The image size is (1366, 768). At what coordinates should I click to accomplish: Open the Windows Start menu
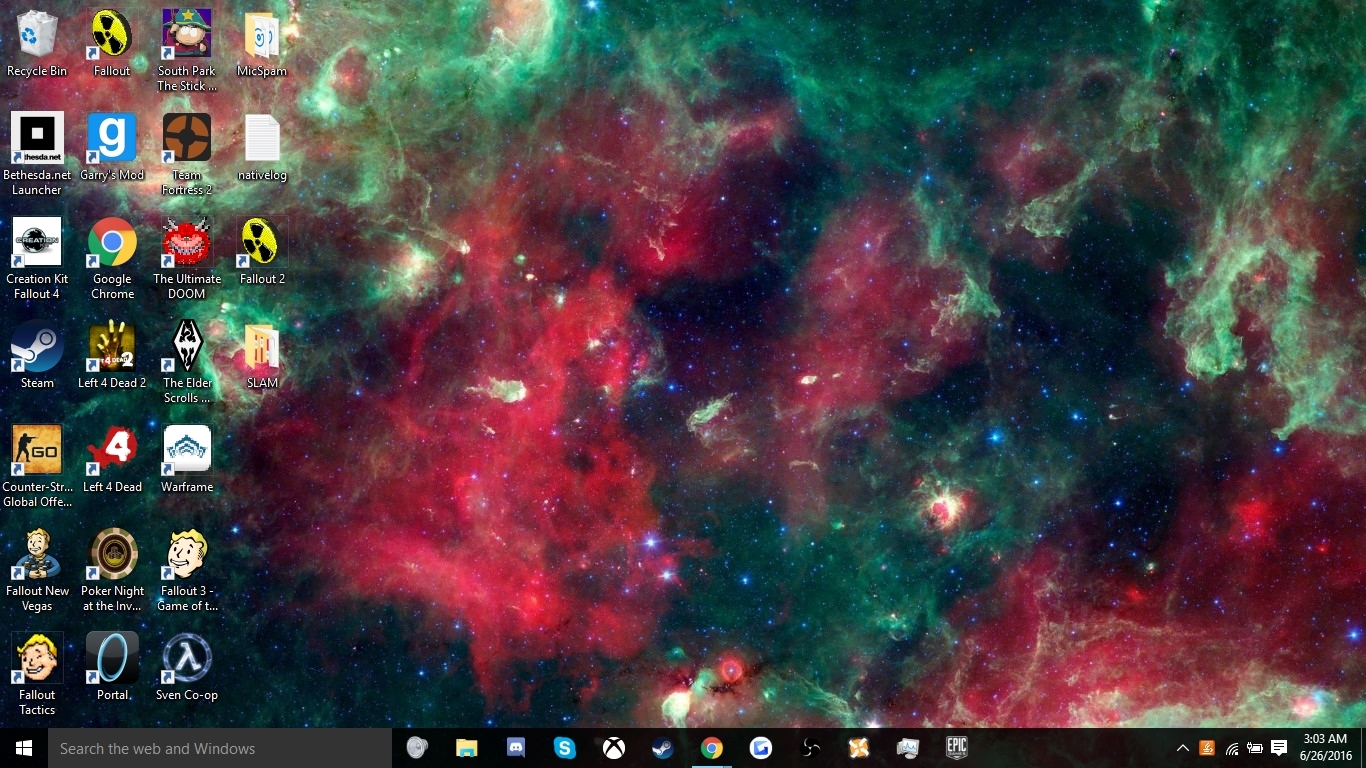pos(24,748)
